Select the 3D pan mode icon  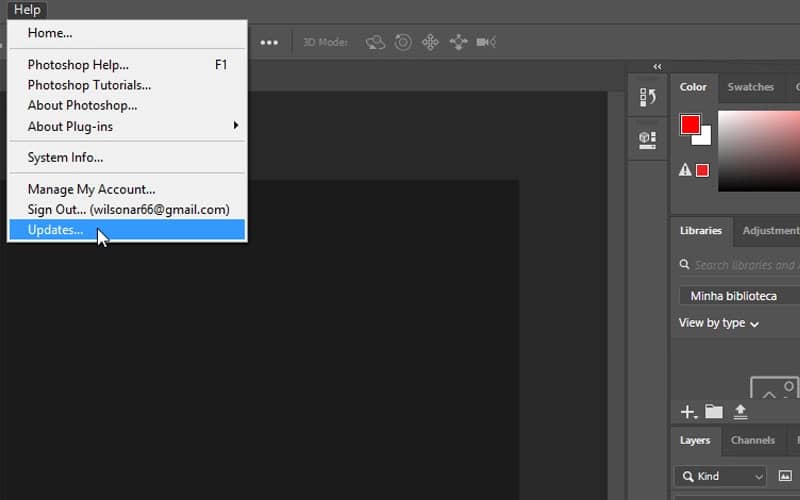click(x=430, y=42)
